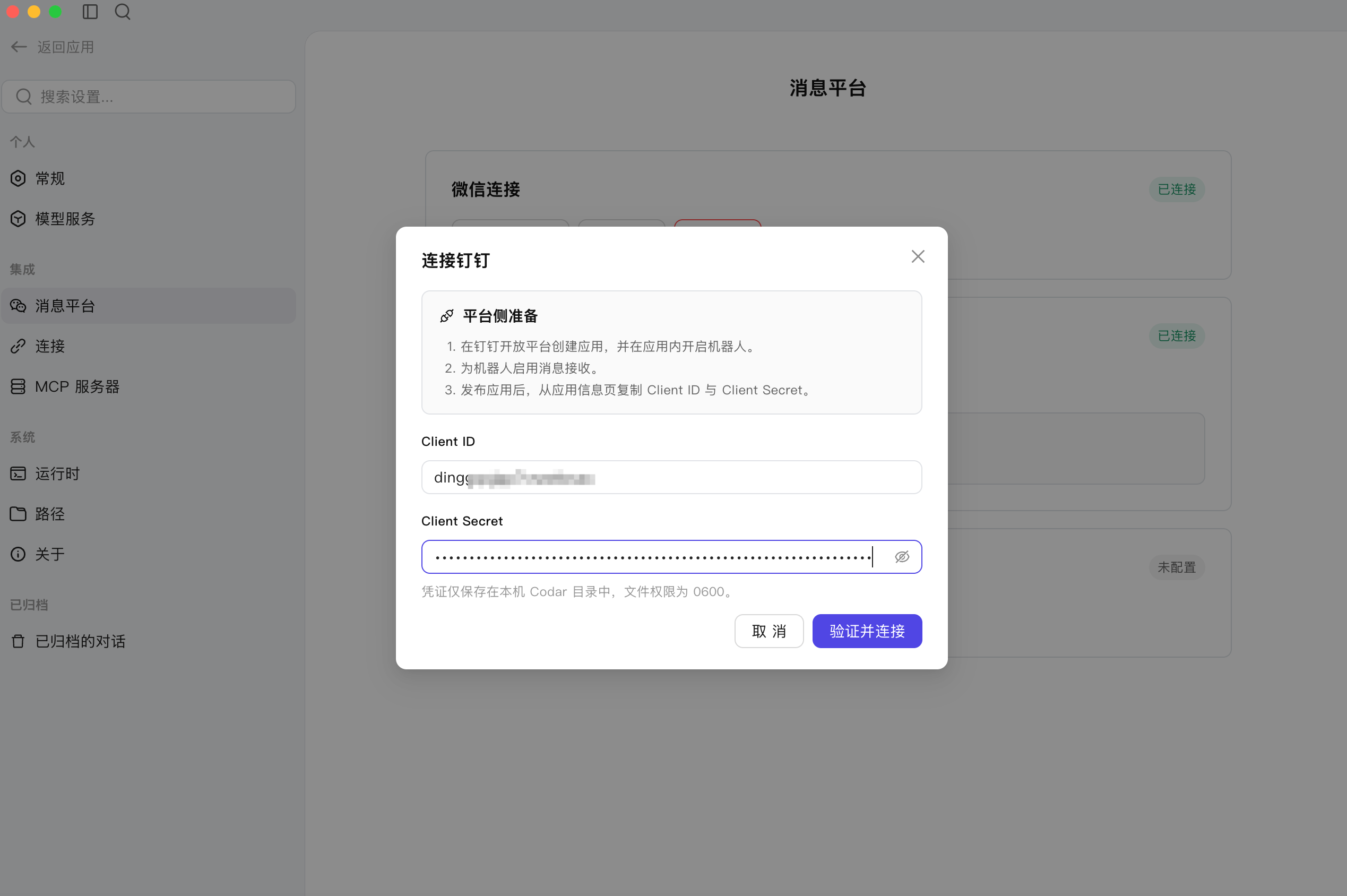1347x896 pixels.
Task: Click the 连接钉钉 dialog title
Action: [455, 261]
